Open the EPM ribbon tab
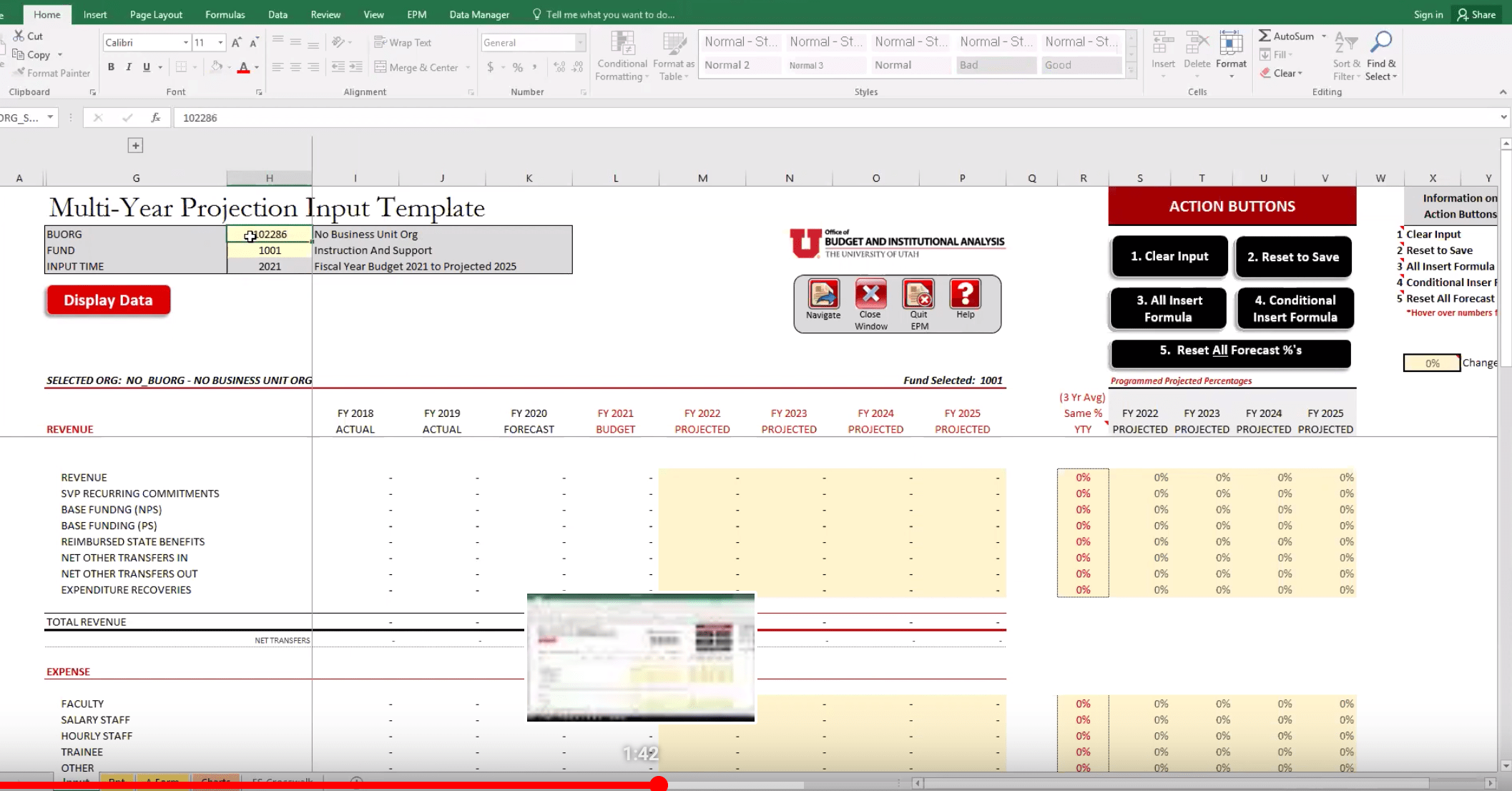Viewport: 1512px width, 791px height. coord(416,14)
